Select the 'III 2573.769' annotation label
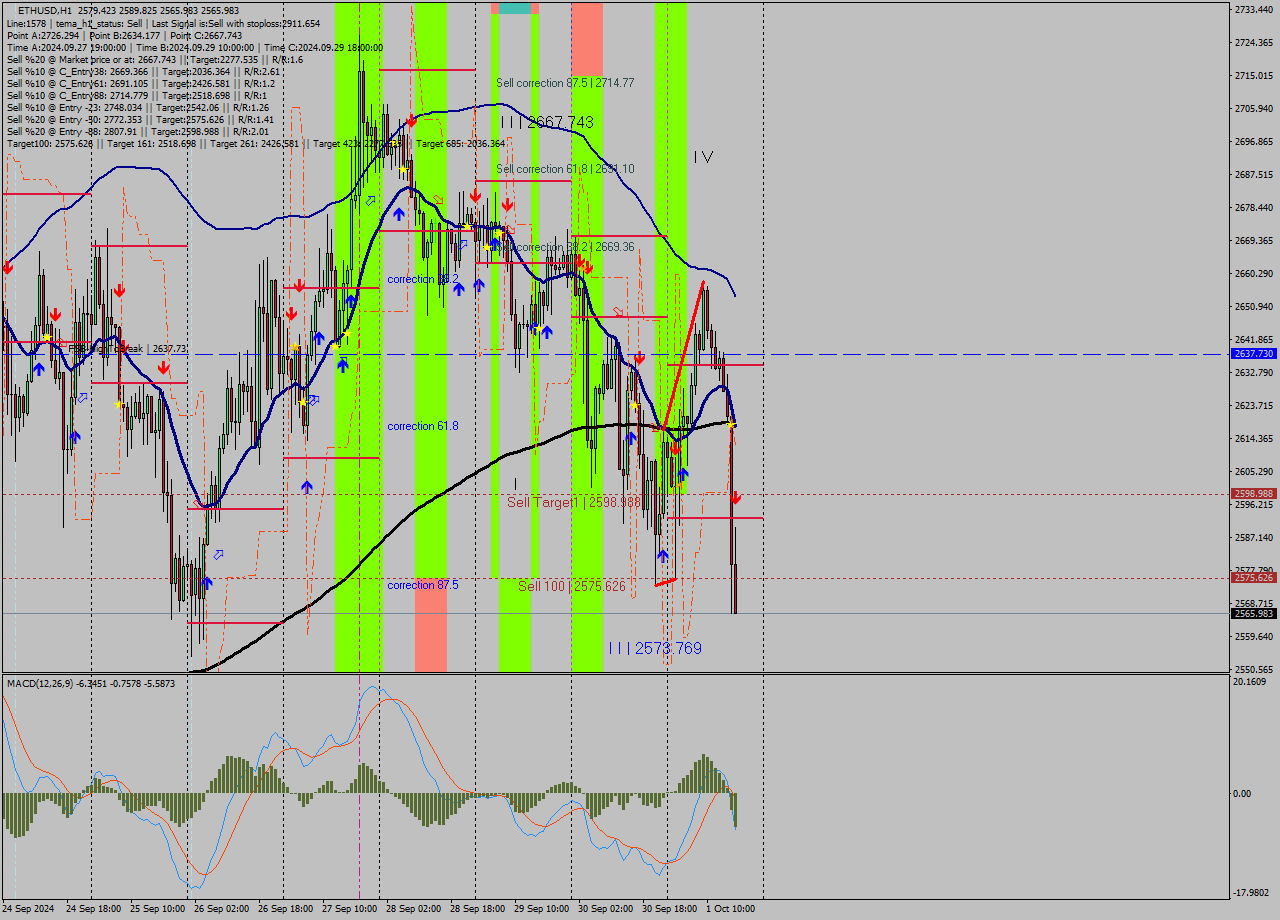This screenshot has width=1280, height=920. 653,647
